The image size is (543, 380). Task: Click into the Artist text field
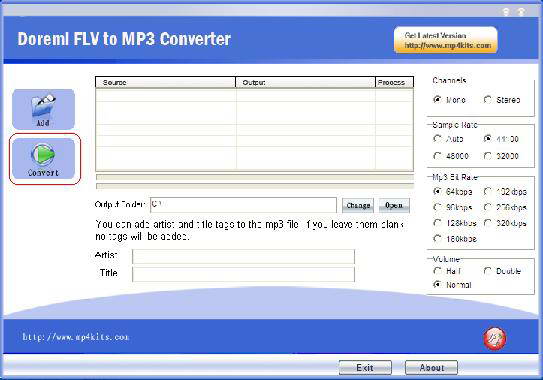[243, 256]
